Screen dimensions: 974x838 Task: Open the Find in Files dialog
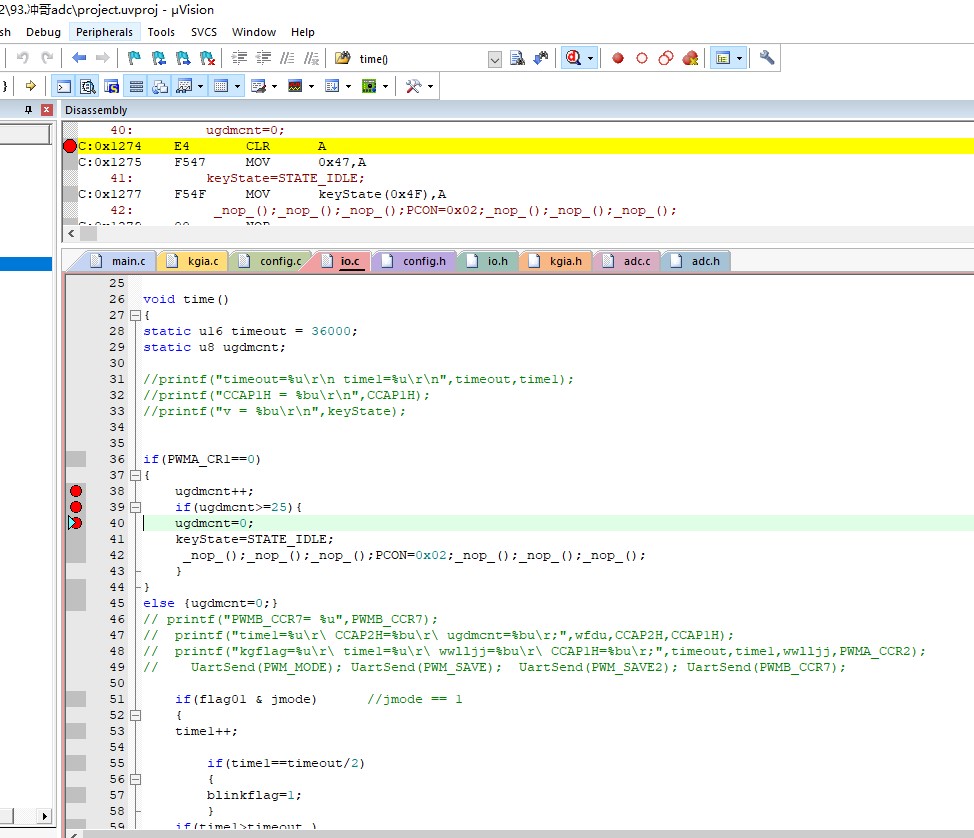pos(342,58)
